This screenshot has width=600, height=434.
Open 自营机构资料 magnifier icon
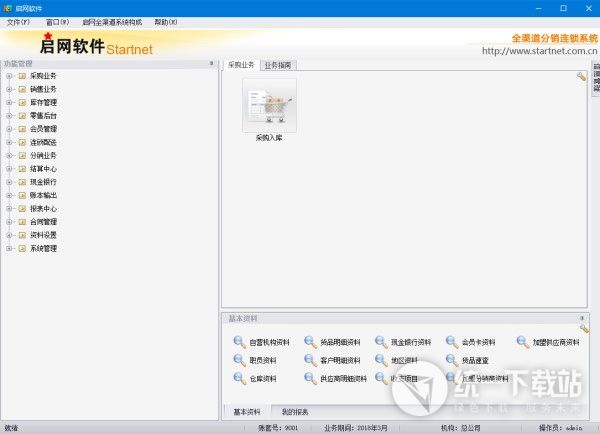[239, 342]
